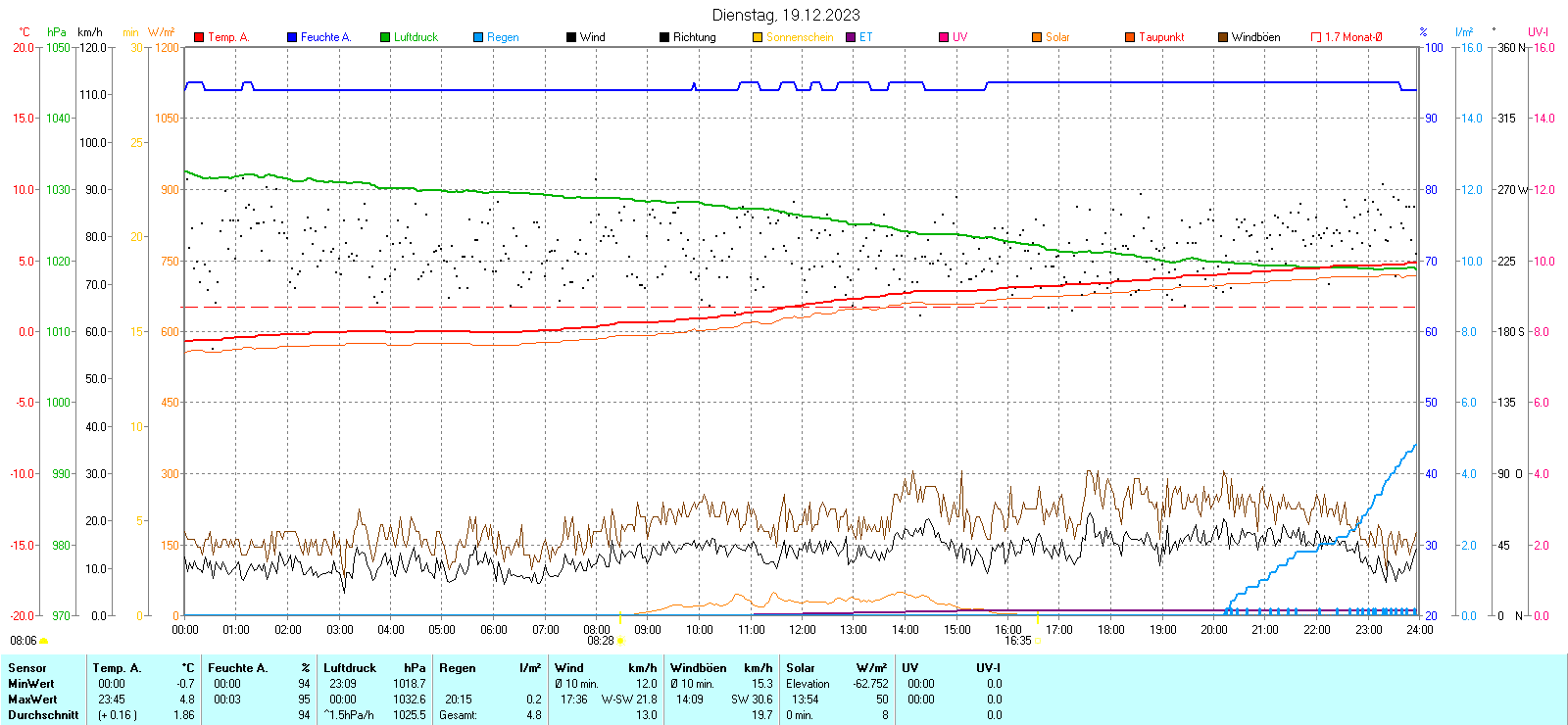Toggle the orange Solar legend box
Viewport: 1568px width, 725px height.
[1037, 37]
